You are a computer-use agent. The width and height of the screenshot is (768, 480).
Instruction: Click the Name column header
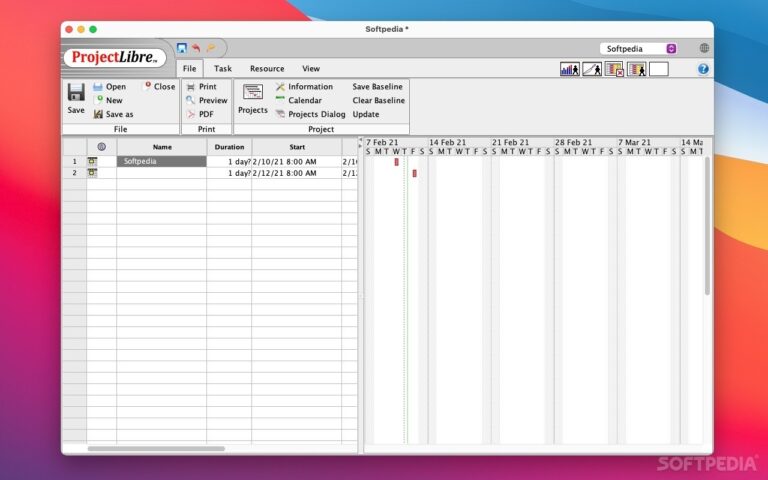click(162, 147)
